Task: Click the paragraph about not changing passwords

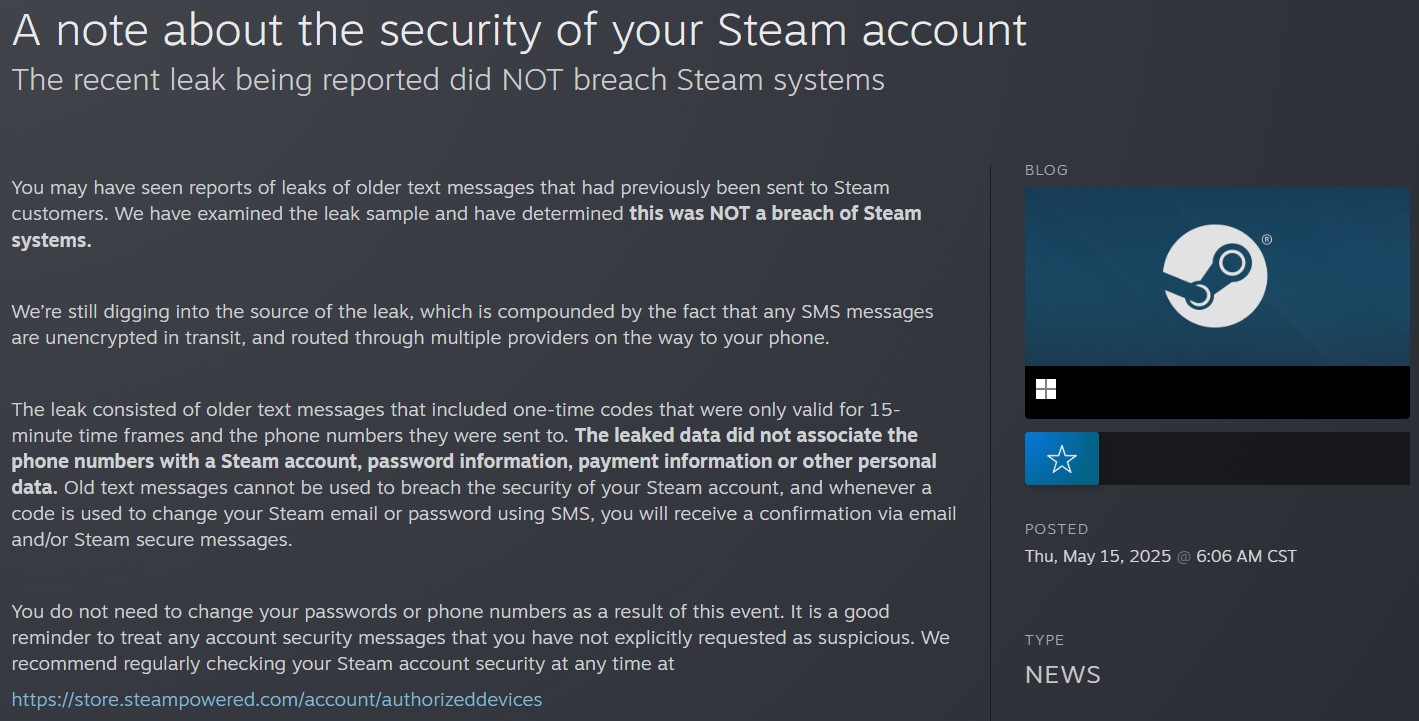Action: click(480, 637)
